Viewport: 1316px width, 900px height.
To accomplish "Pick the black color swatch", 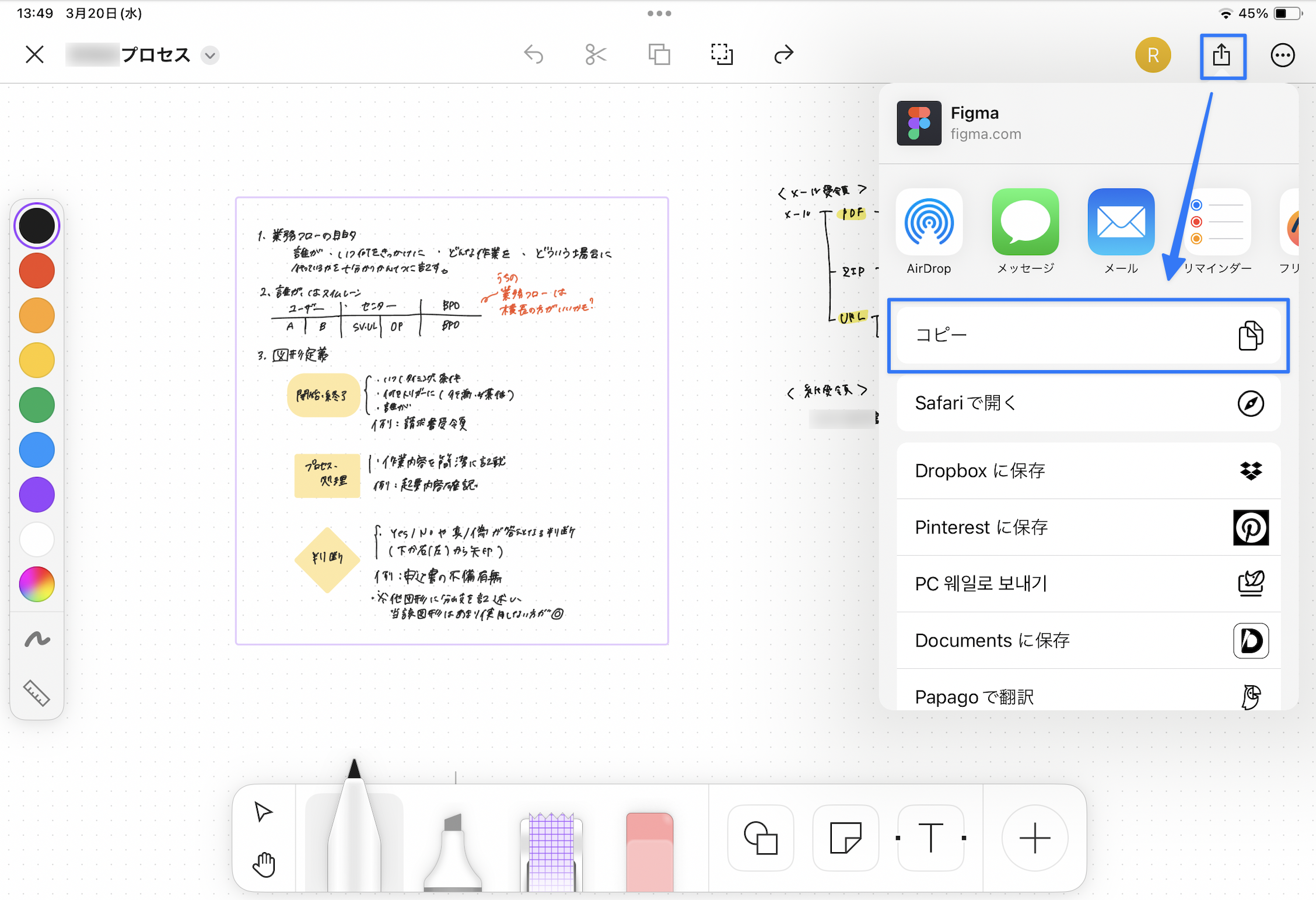I will 37,226.
